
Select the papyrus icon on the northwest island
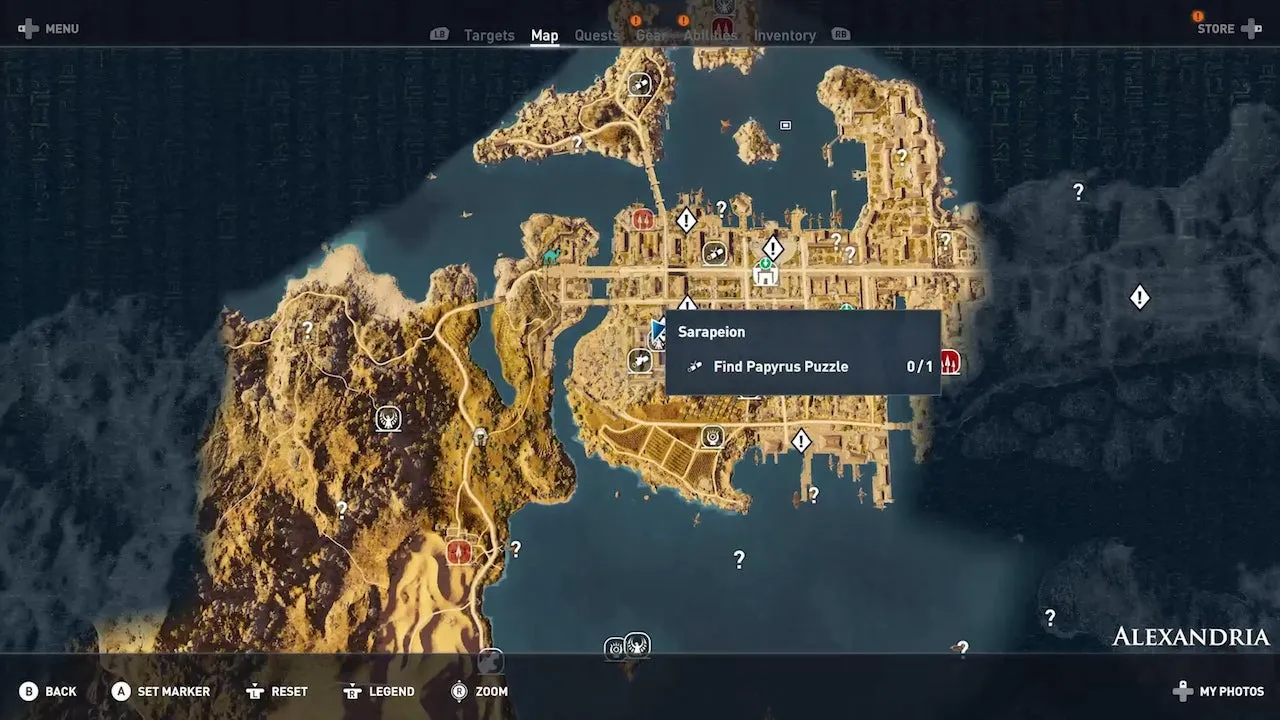click(641, 84)
